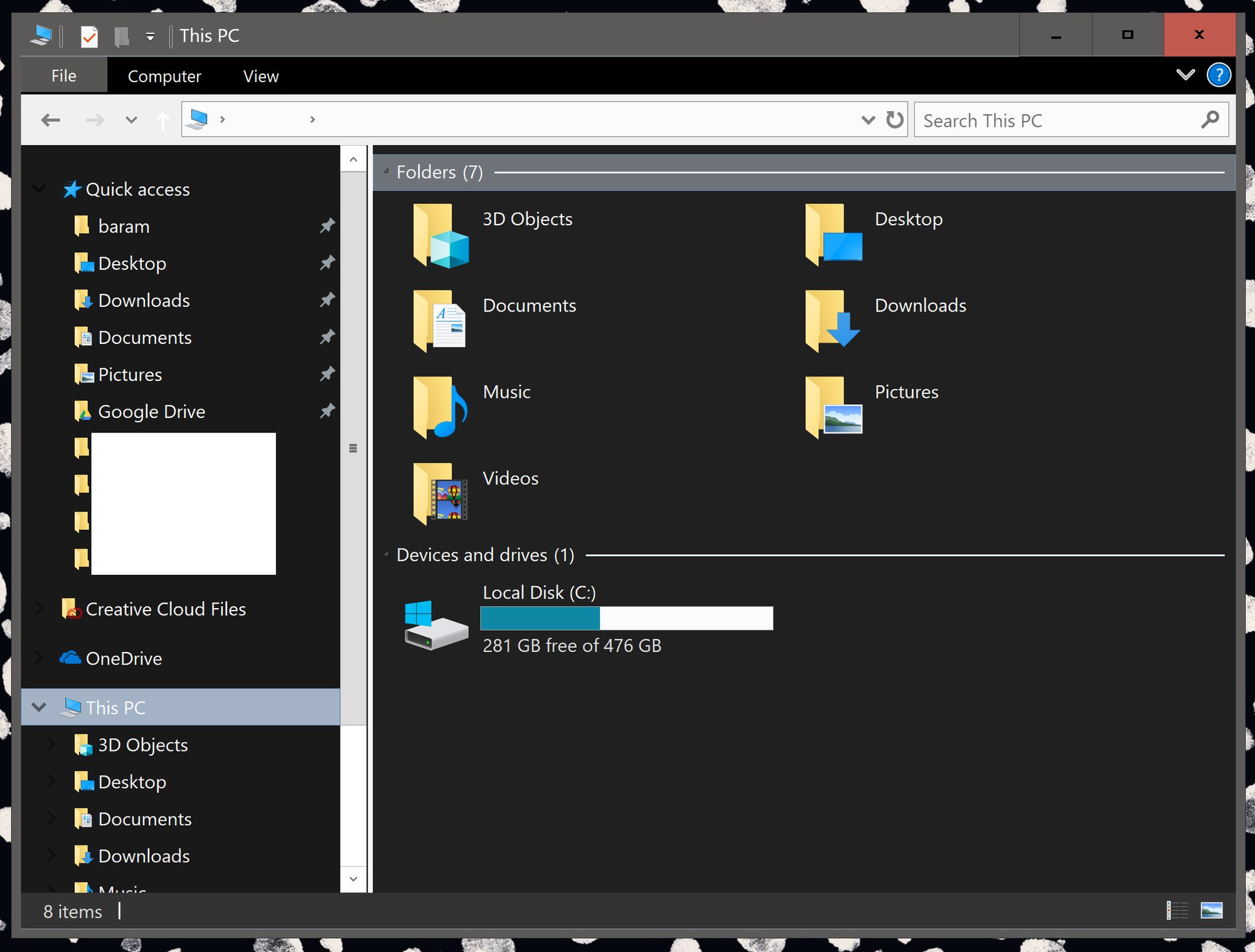Collapse the Quick access tree node

pos(39,189)
